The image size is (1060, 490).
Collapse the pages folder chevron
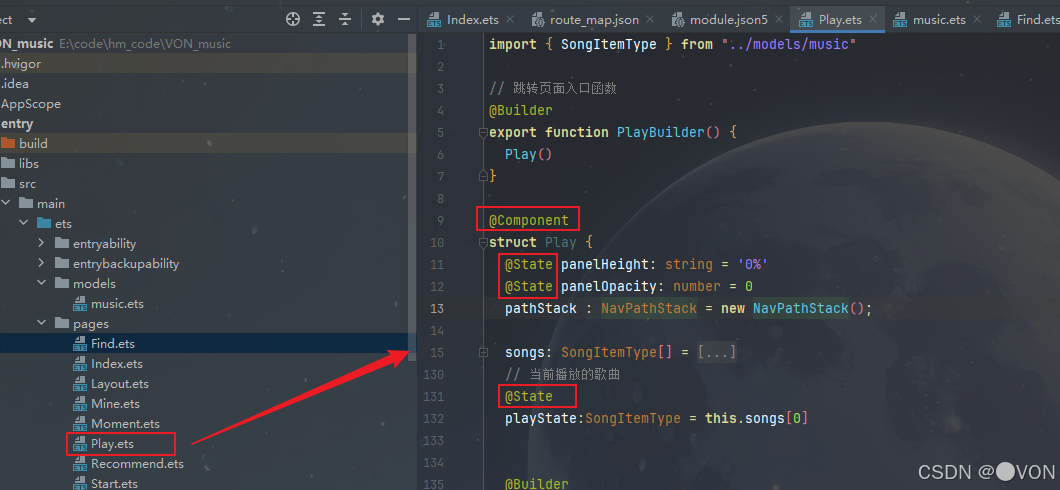pyautogui.click(x=41, y=324)
